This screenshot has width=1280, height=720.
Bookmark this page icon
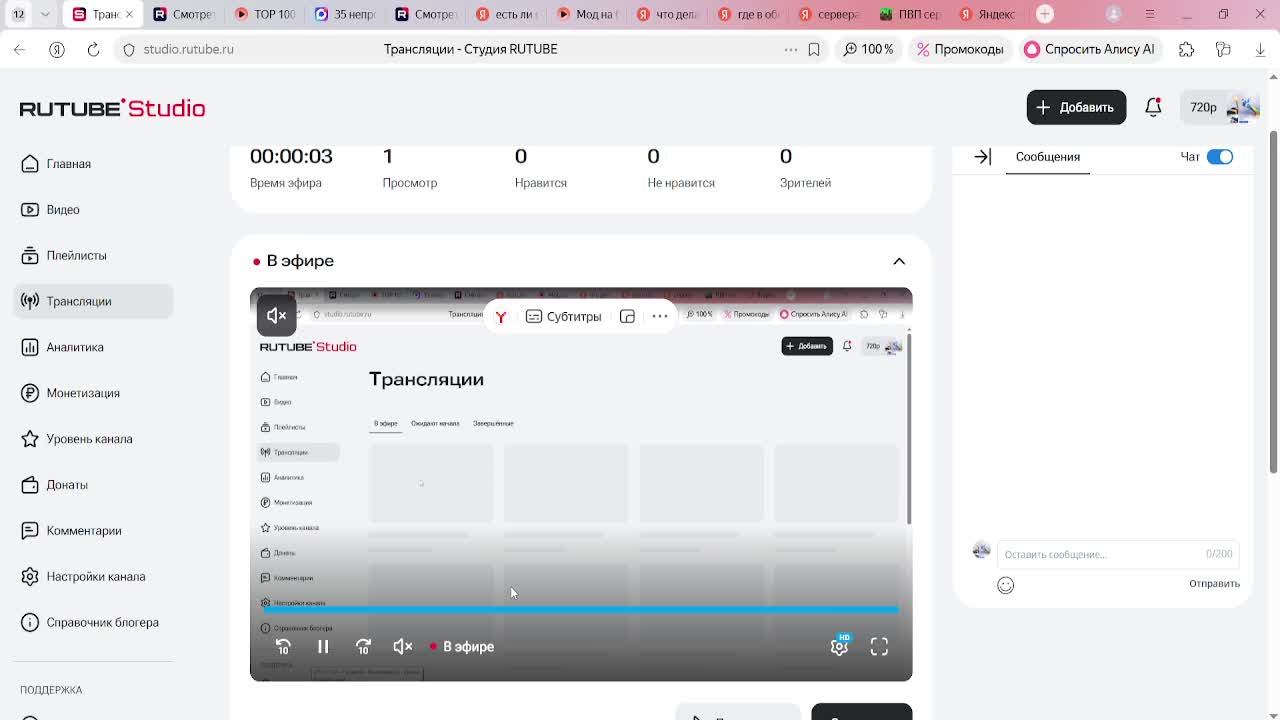tap(814, 49)
